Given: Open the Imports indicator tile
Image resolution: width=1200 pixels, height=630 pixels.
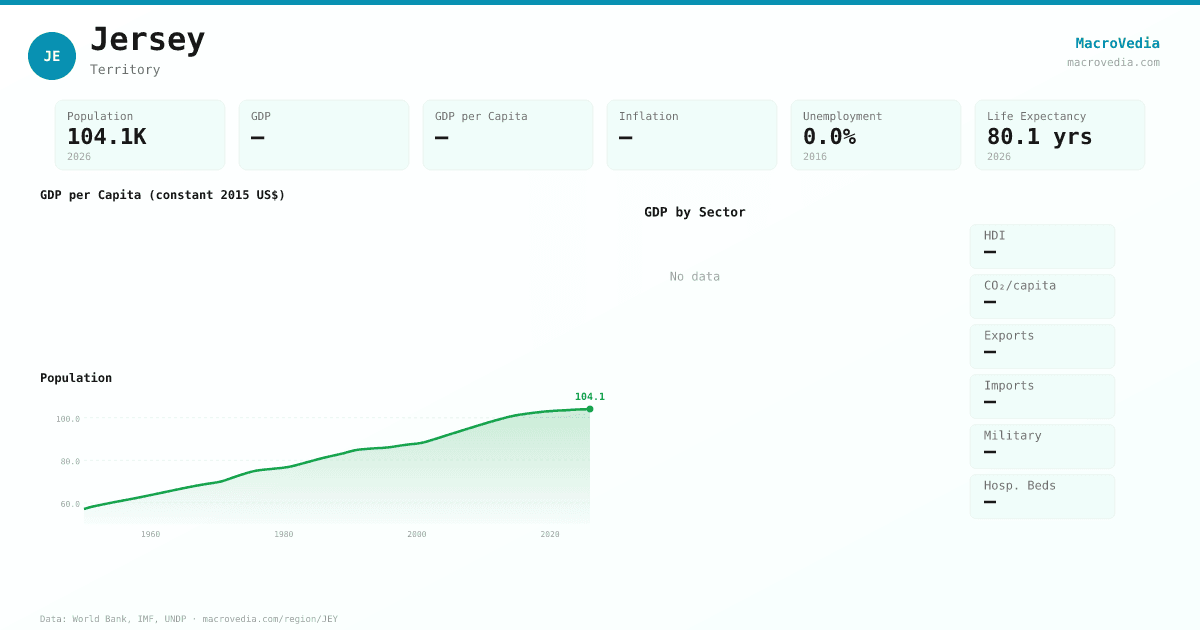Looking at the screenshot, I should (1042, 396).
